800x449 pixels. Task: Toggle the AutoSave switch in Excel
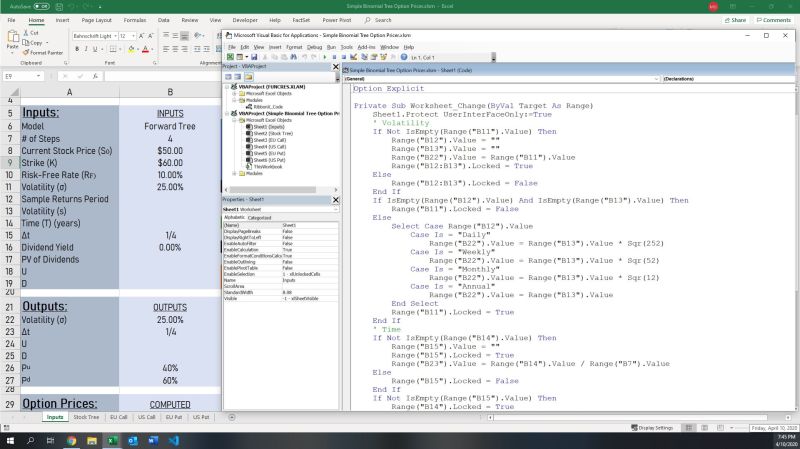tap(41, 7)
